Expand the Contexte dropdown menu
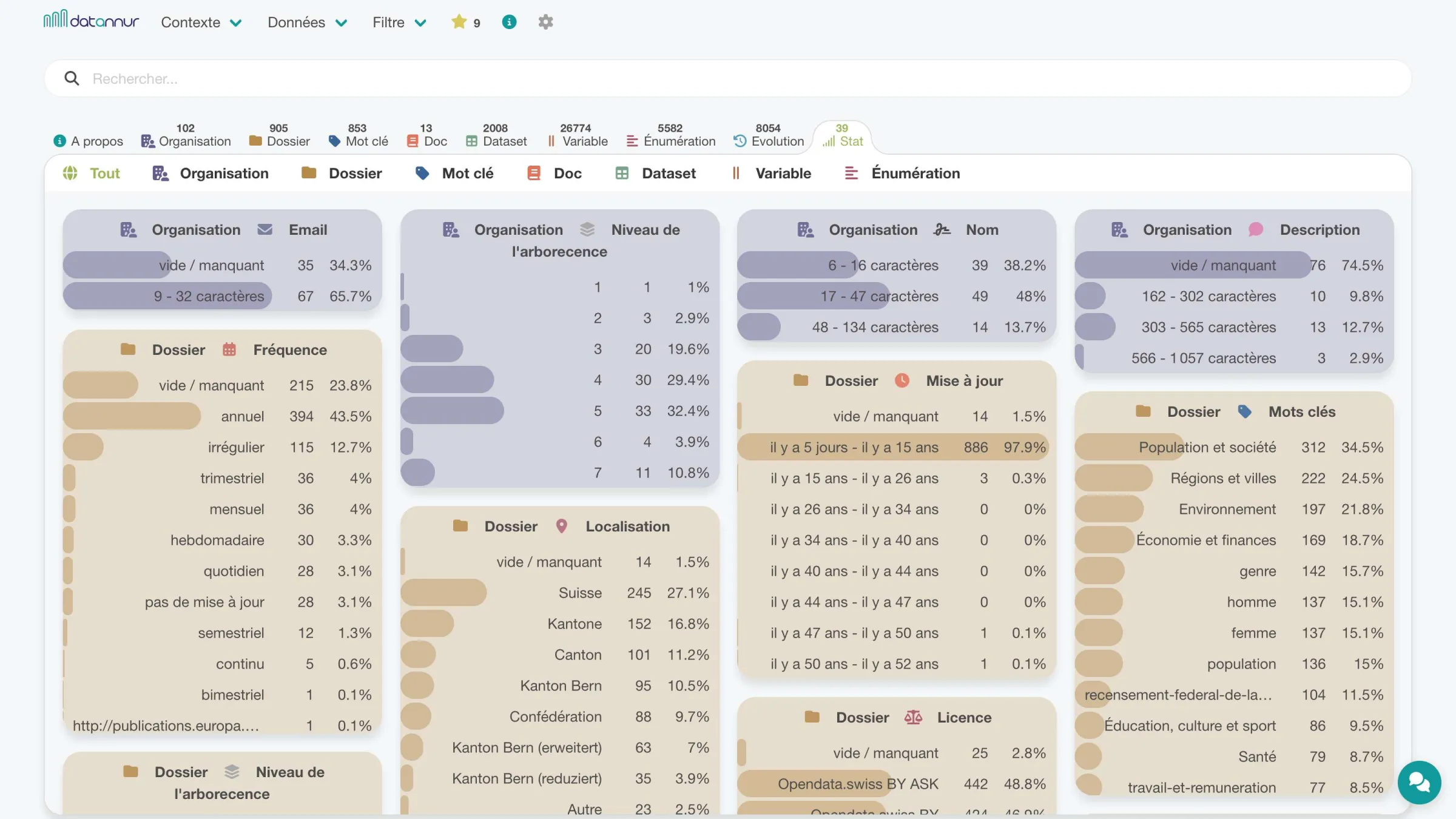Screen dimensions: 1456x819 pyautogui.click(x=201, y=22)
